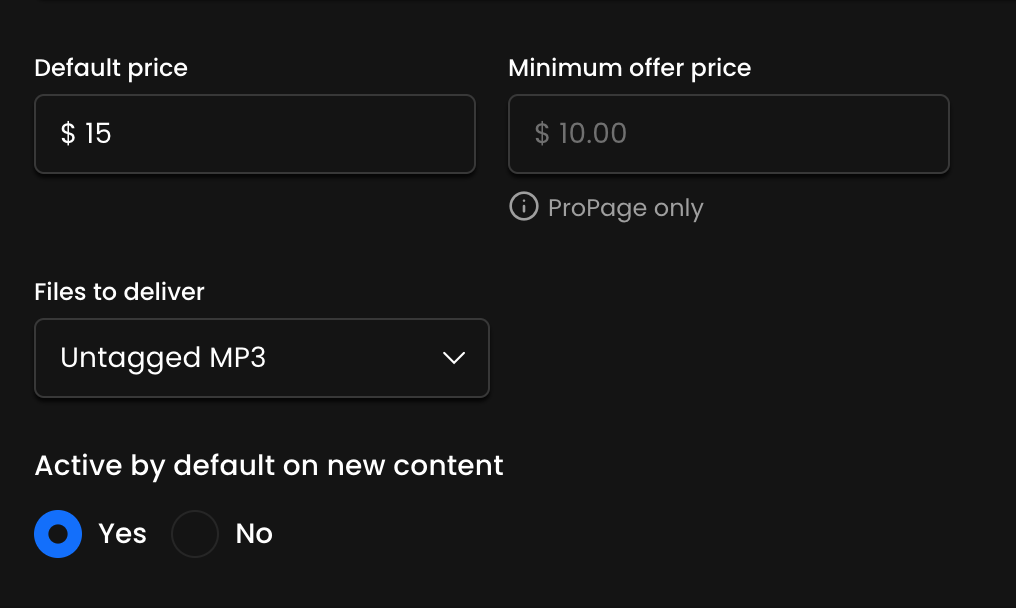
Task: Select the Yes radio button
Action: [x=58, y=534]
